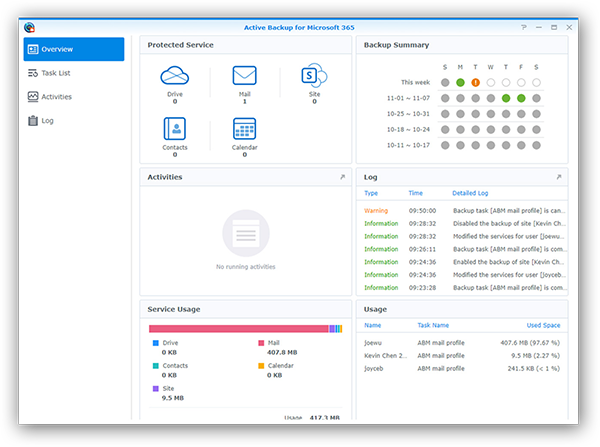Image resolution: width=600 pixels, height=447 pixels.
Task: Click the SharePoint Site icon
Action: (x=314, y=76)
